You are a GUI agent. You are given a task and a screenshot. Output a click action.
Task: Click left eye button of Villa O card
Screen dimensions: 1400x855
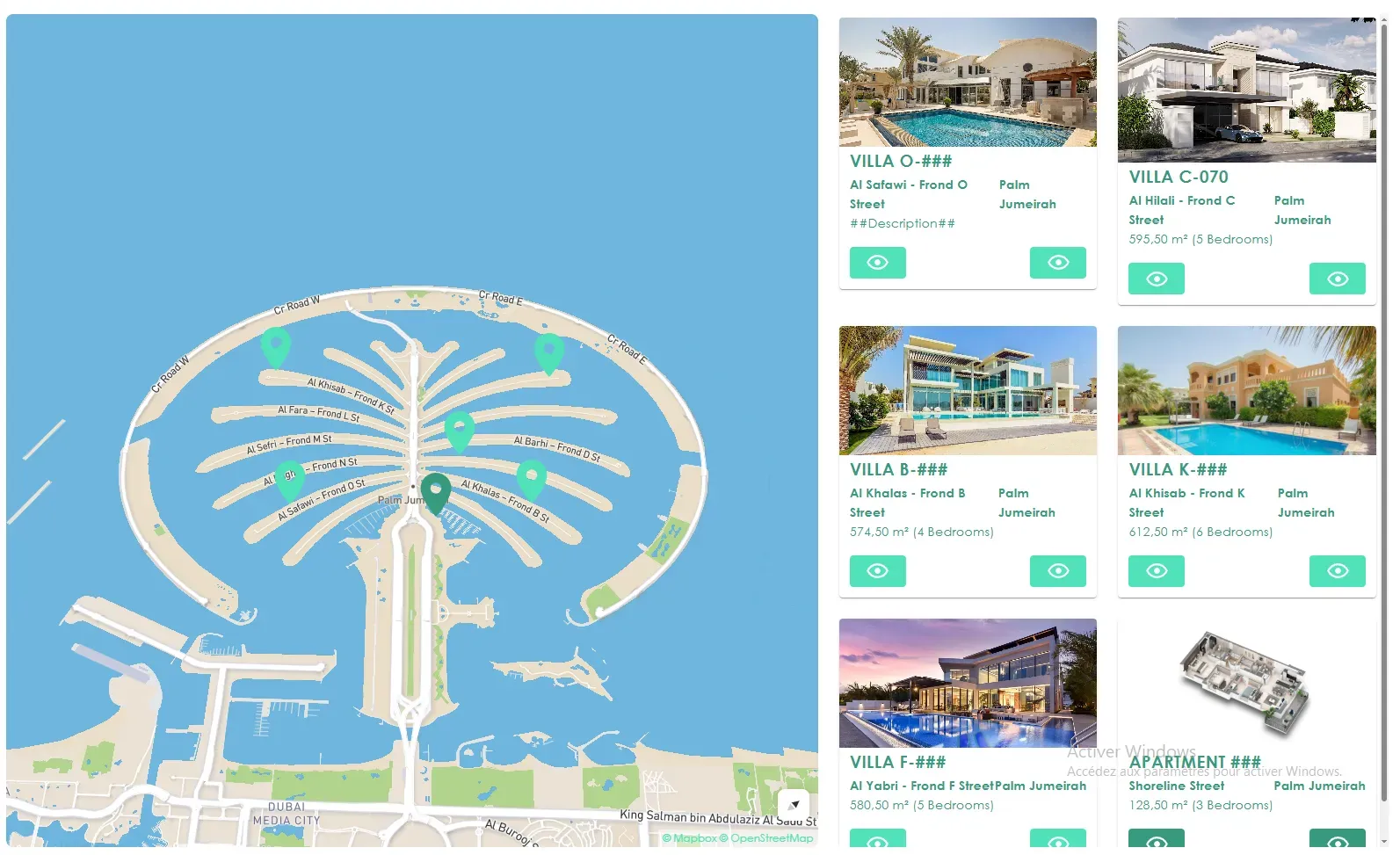click(x=877, y=263)
